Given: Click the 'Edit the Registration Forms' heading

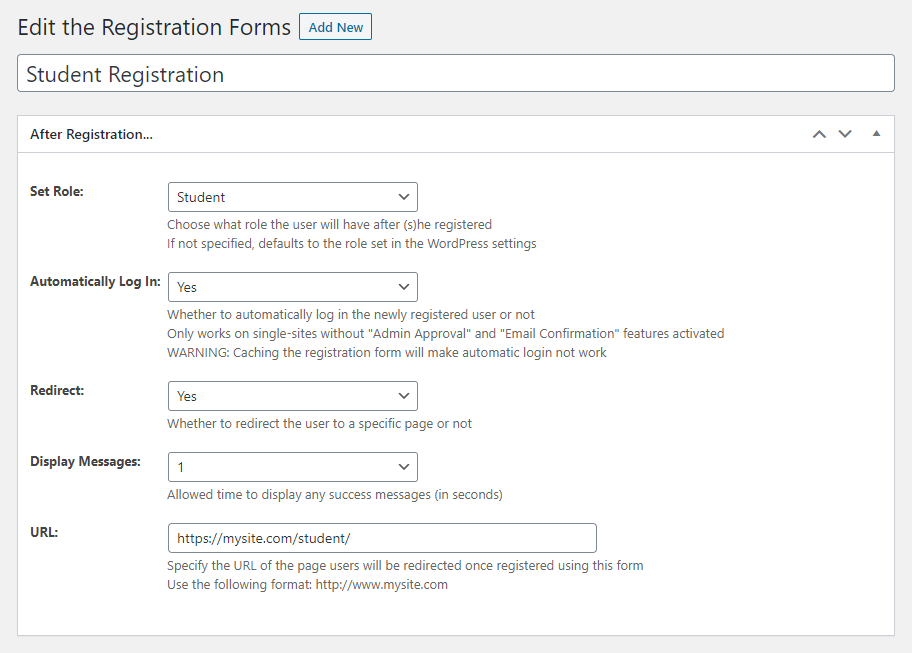Looking at the screenshot, I should (x=154, y=27).
